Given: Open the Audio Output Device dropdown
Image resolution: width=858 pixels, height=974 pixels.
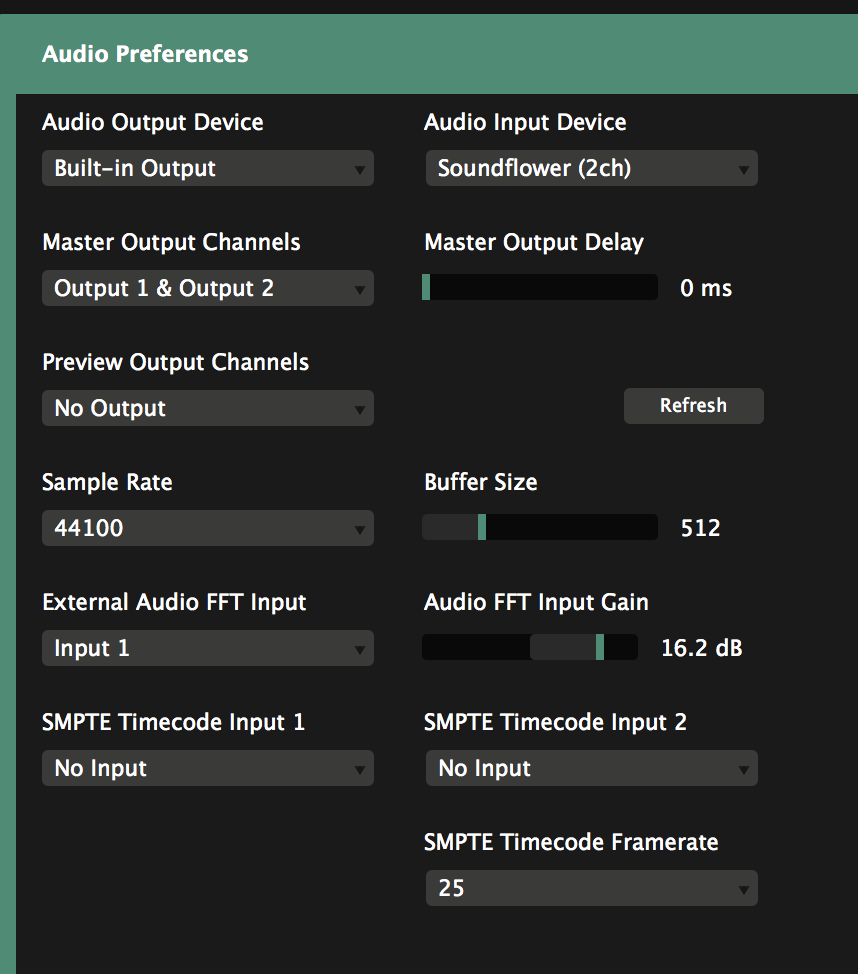Looking at the screenshot, I should pos(207,168).
